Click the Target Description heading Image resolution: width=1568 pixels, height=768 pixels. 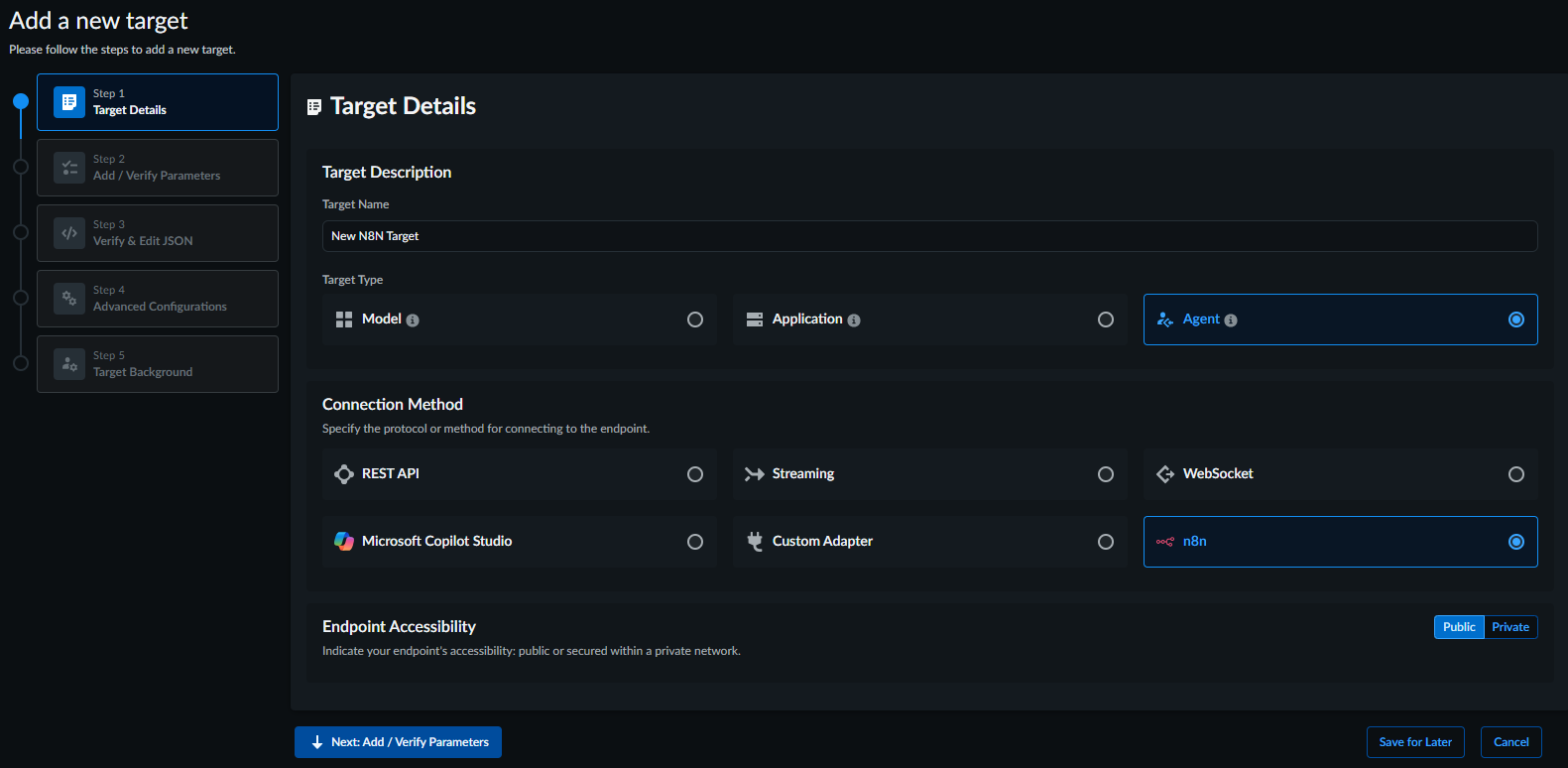click(x=387, y=173)
